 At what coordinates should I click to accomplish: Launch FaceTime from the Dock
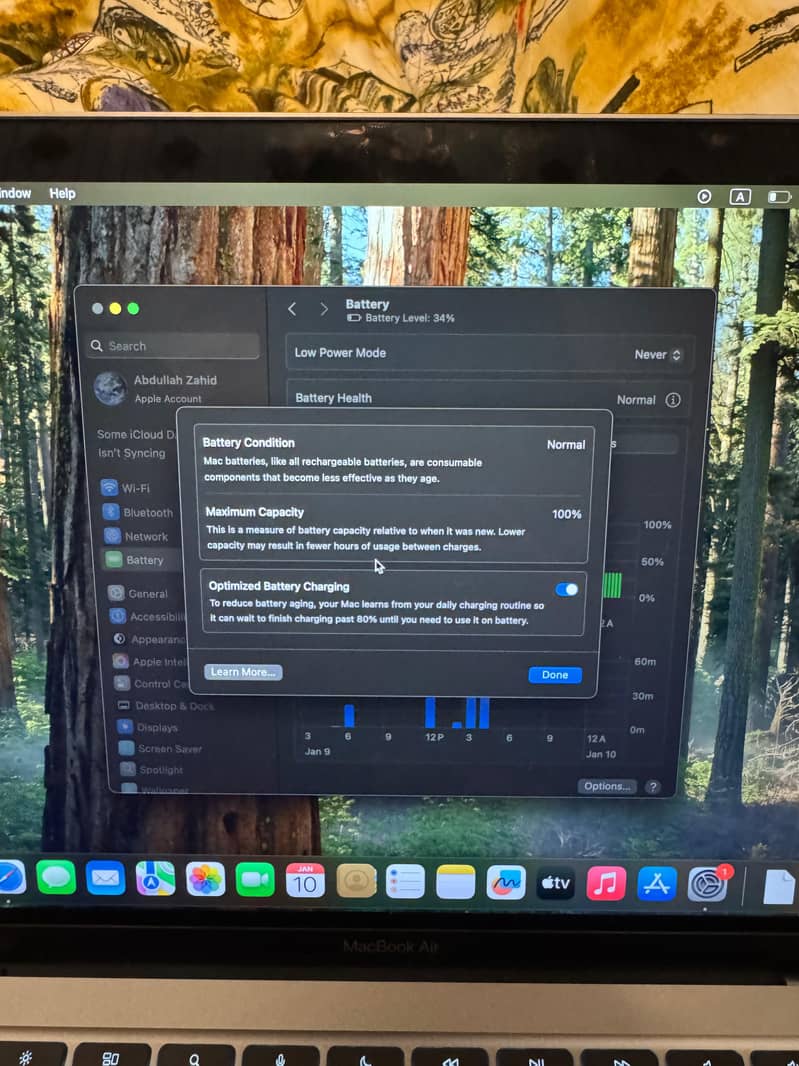pos(255,880)
